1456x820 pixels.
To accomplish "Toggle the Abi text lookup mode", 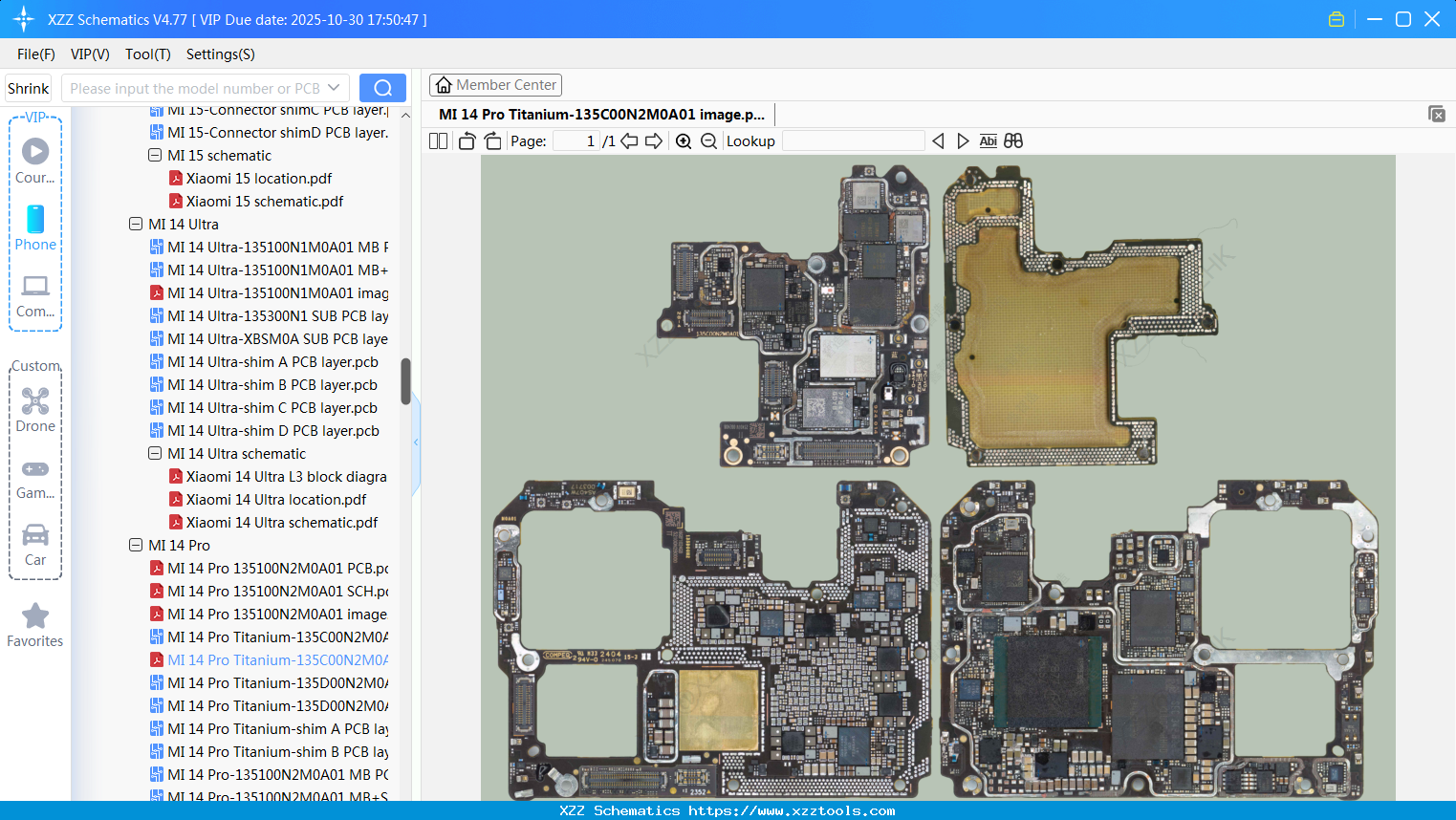I will click(x=988, y=140).
